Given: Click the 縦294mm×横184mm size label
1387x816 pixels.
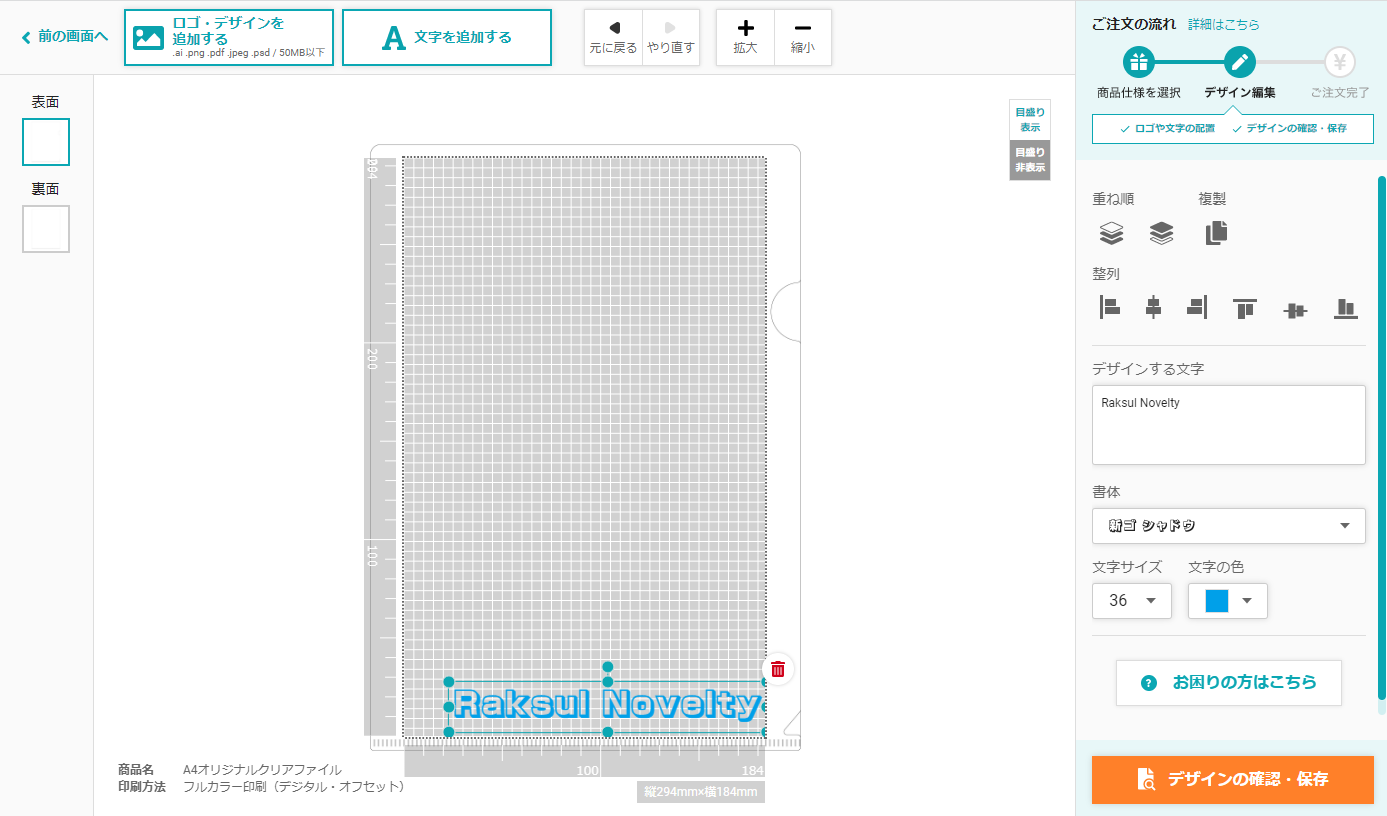Looking at the screenshot, I should (701, 793).
